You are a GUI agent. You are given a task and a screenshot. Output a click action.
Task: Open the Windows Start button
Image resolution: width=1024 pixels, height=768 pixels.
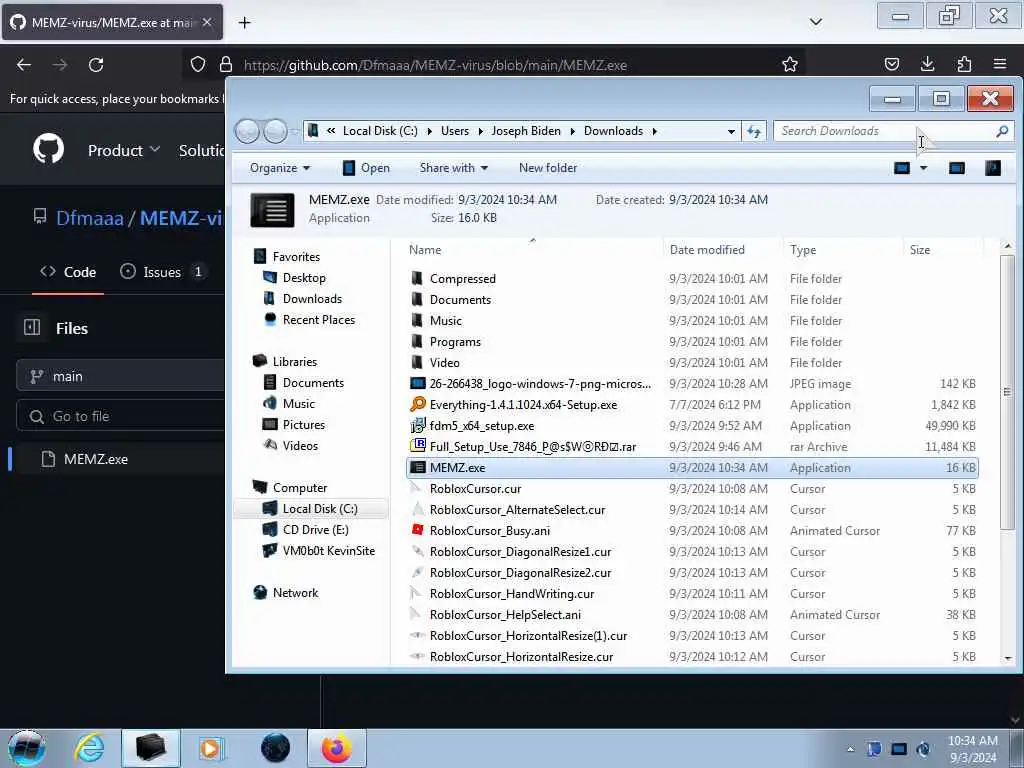coord(26,748)
